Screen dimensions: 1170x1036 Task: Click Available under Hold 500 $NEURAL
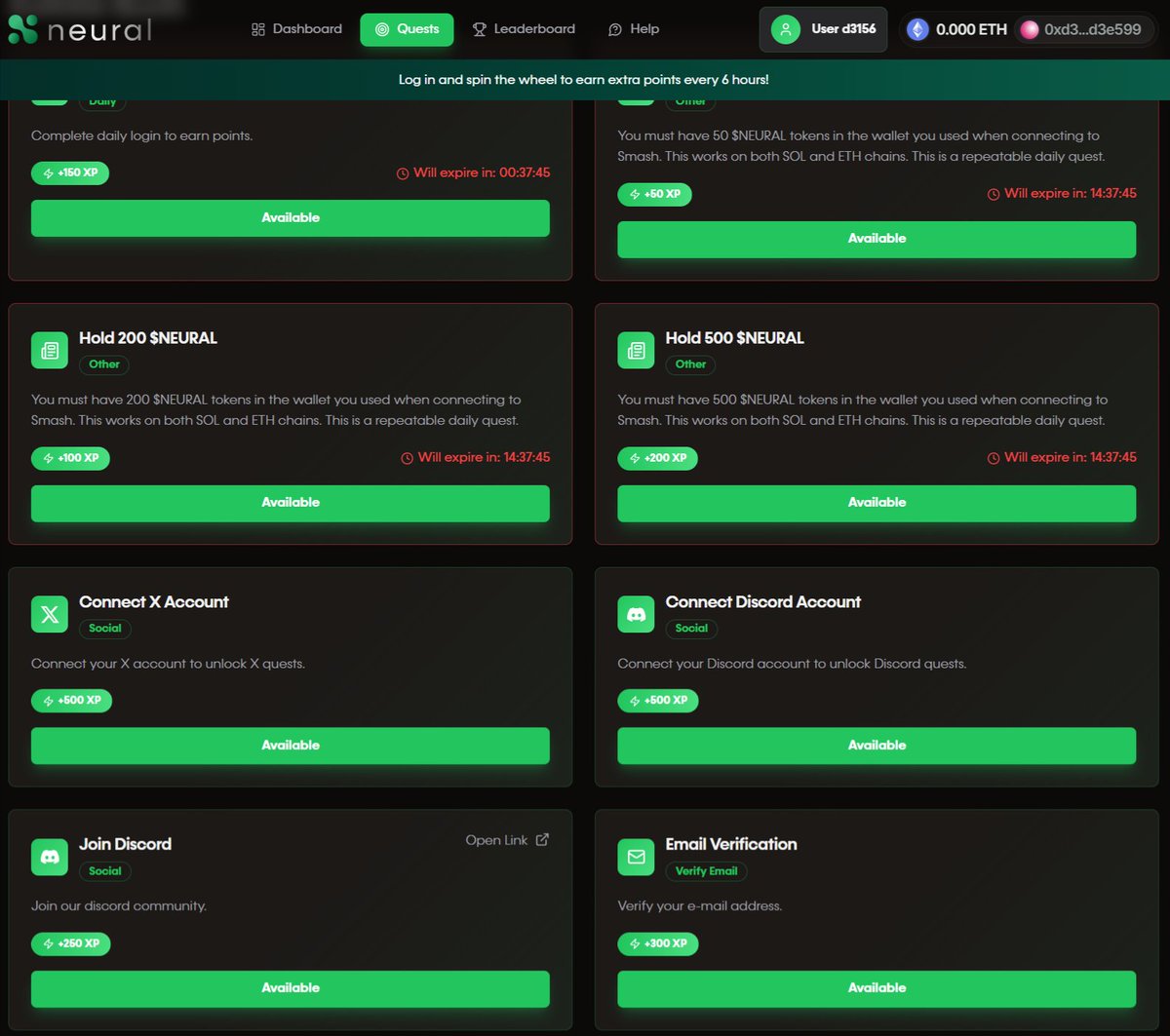click(877, 503)
